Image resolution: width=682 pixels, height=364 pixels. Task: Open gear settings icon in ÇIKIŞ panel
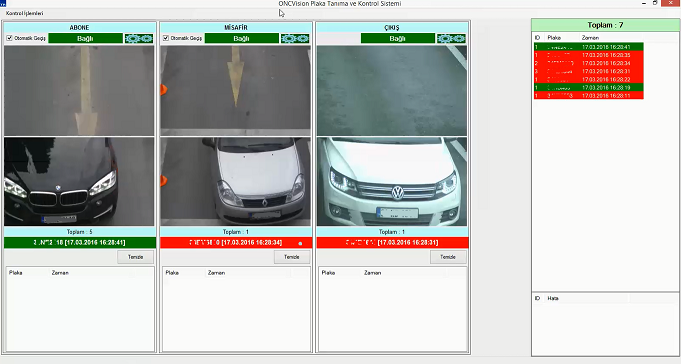tap(451, 39)
